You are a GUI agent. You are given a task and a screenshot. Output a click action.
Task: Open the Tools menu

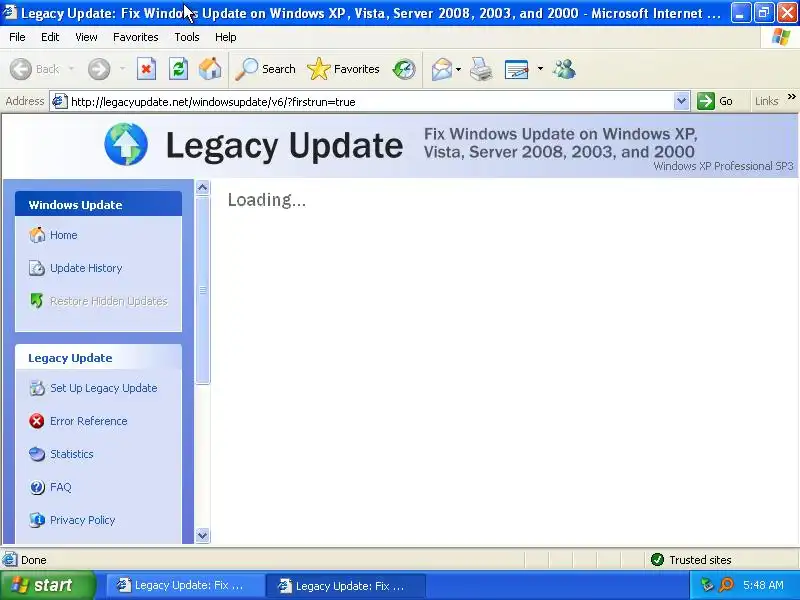tap(187, 37)
